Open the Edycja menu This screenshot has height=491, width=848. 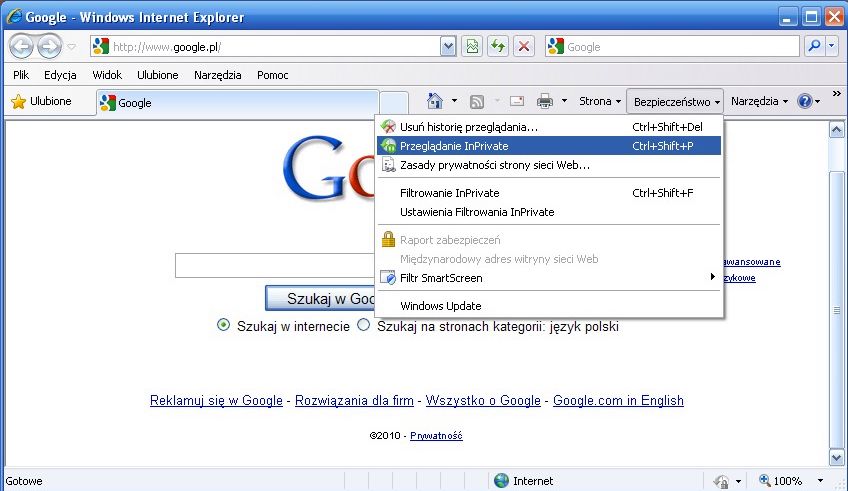coord(60,75)
